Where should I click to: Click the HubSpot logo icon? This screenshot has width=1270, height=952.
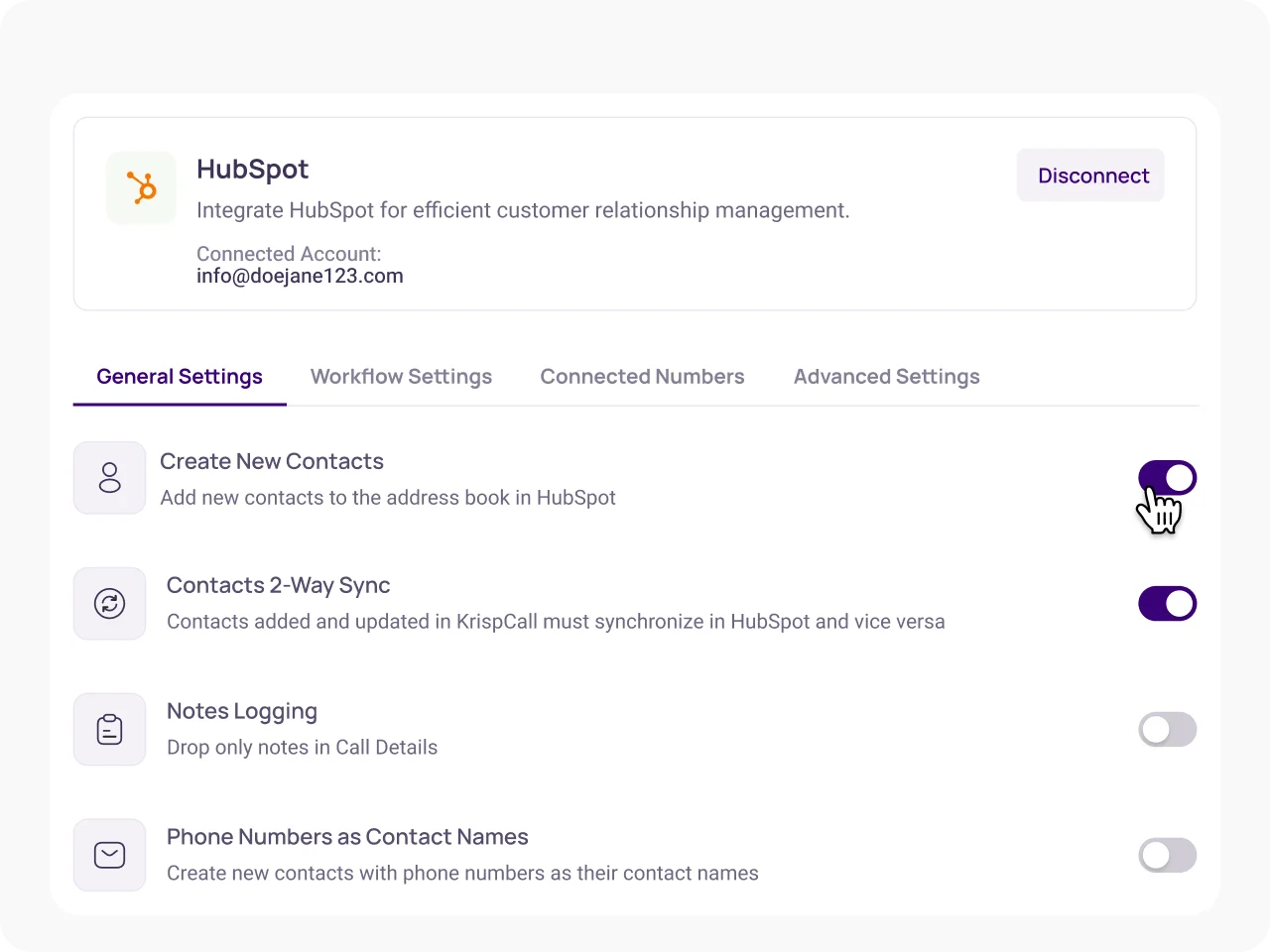pos(142,187)
